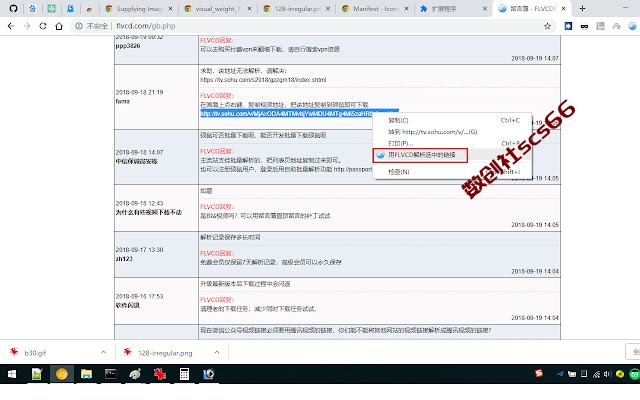Screen dimensions: 640x400
Task: Click the 2018-09-18 14:07 post date
Action: (139, 152)
